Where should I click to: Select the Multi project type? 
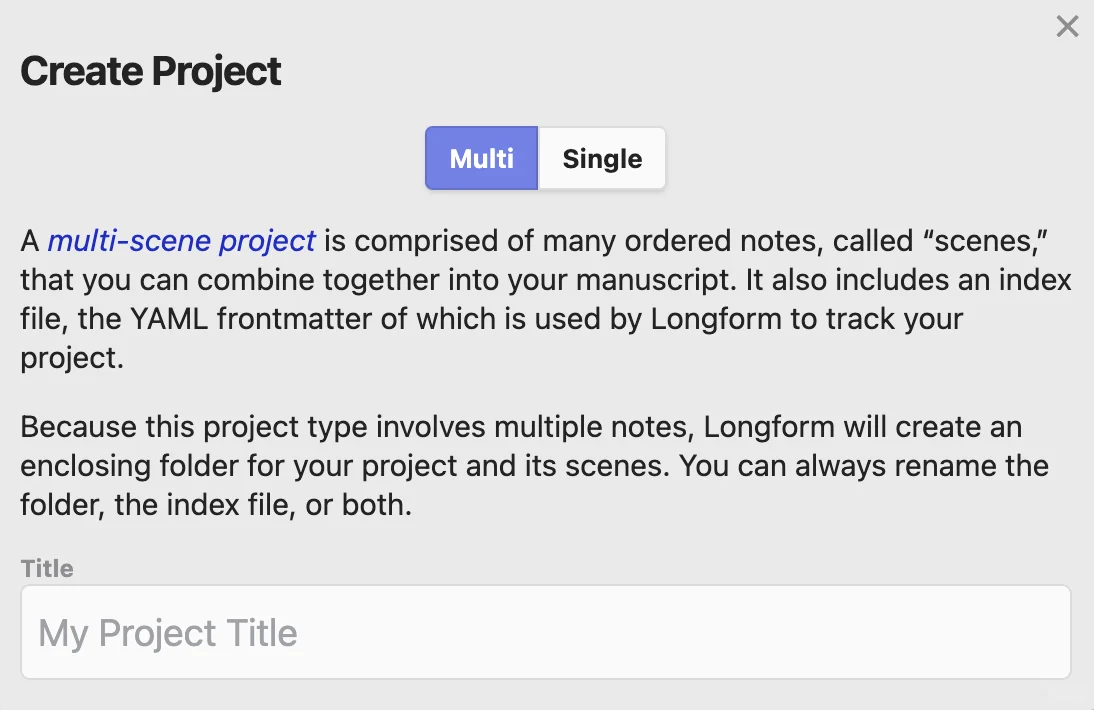(482, 158)
